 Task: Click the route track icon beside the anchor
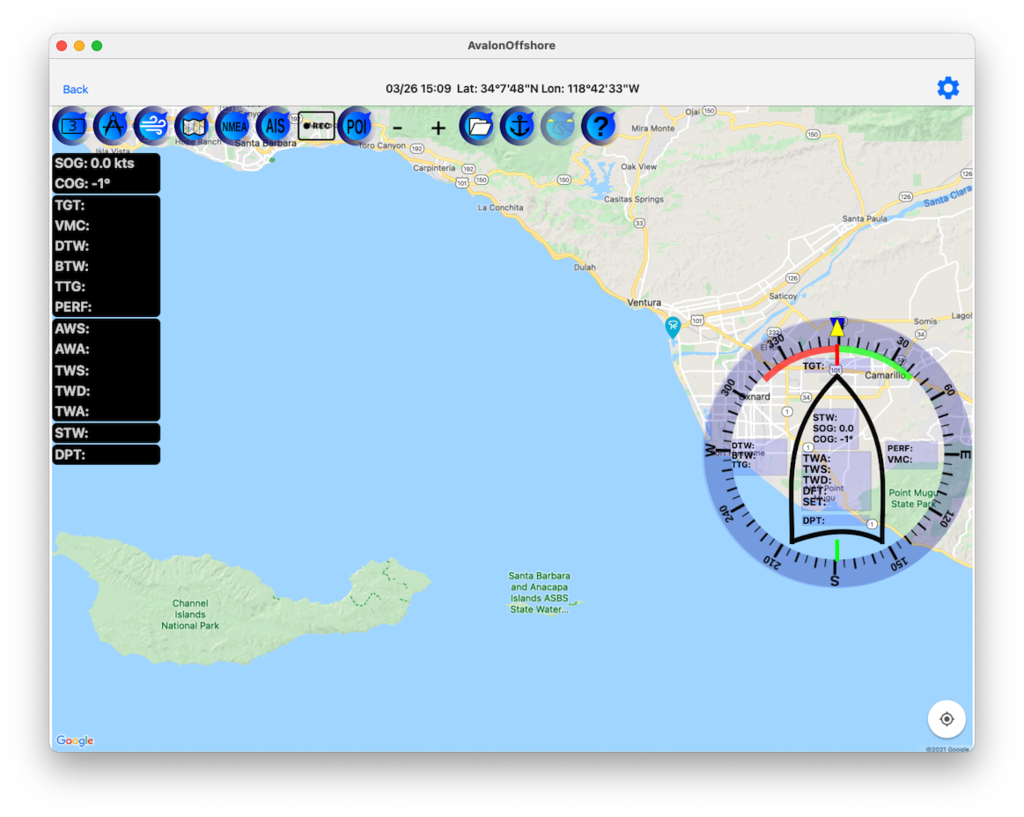click(x=560, y=125)
